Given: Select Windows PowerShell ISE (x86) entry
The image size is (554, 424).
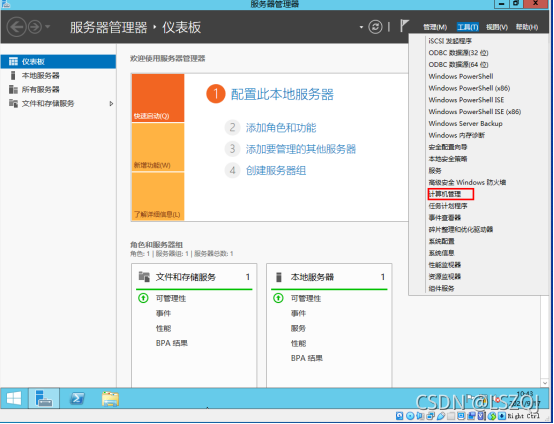Looking at the screenshot, I should (x=475, y=112).
